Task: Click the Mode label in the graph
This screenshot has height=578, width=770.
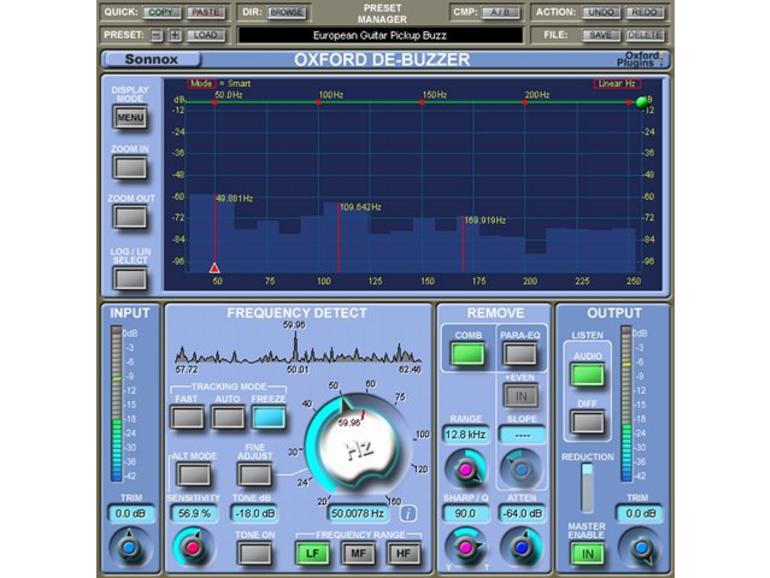Action: click(201, 84)
